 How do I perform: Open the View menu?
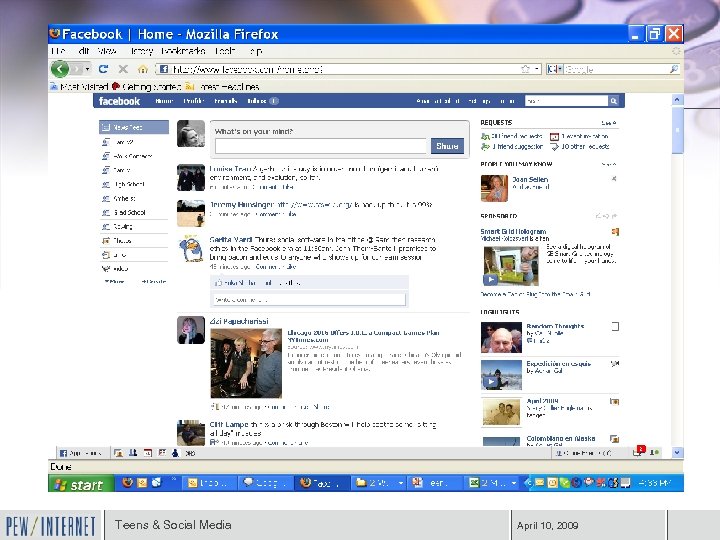coord(107,51)
